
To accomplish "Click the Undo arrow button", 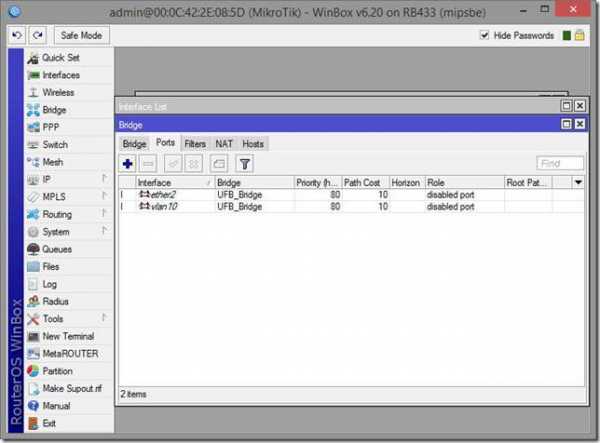I will [17, 36].
